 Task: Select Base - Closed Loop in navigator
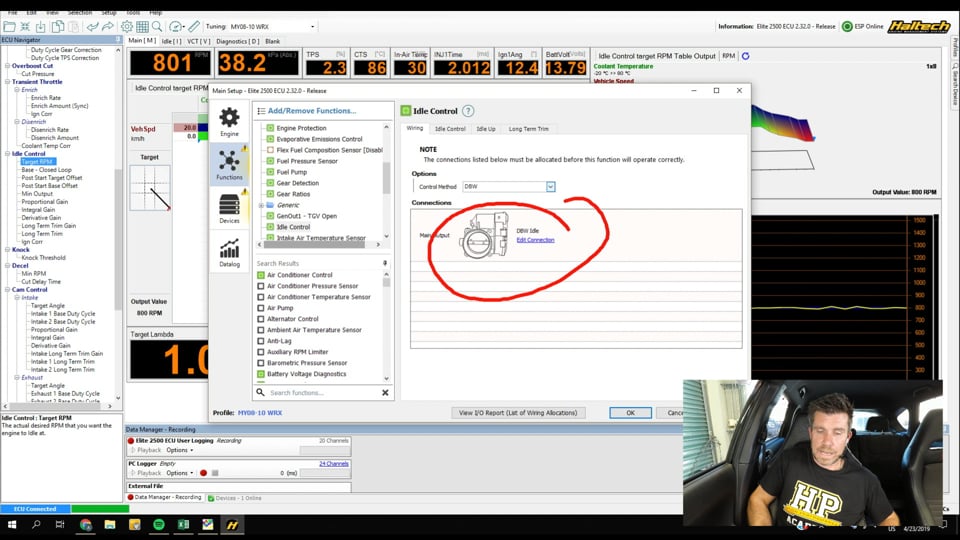point(47,170)
